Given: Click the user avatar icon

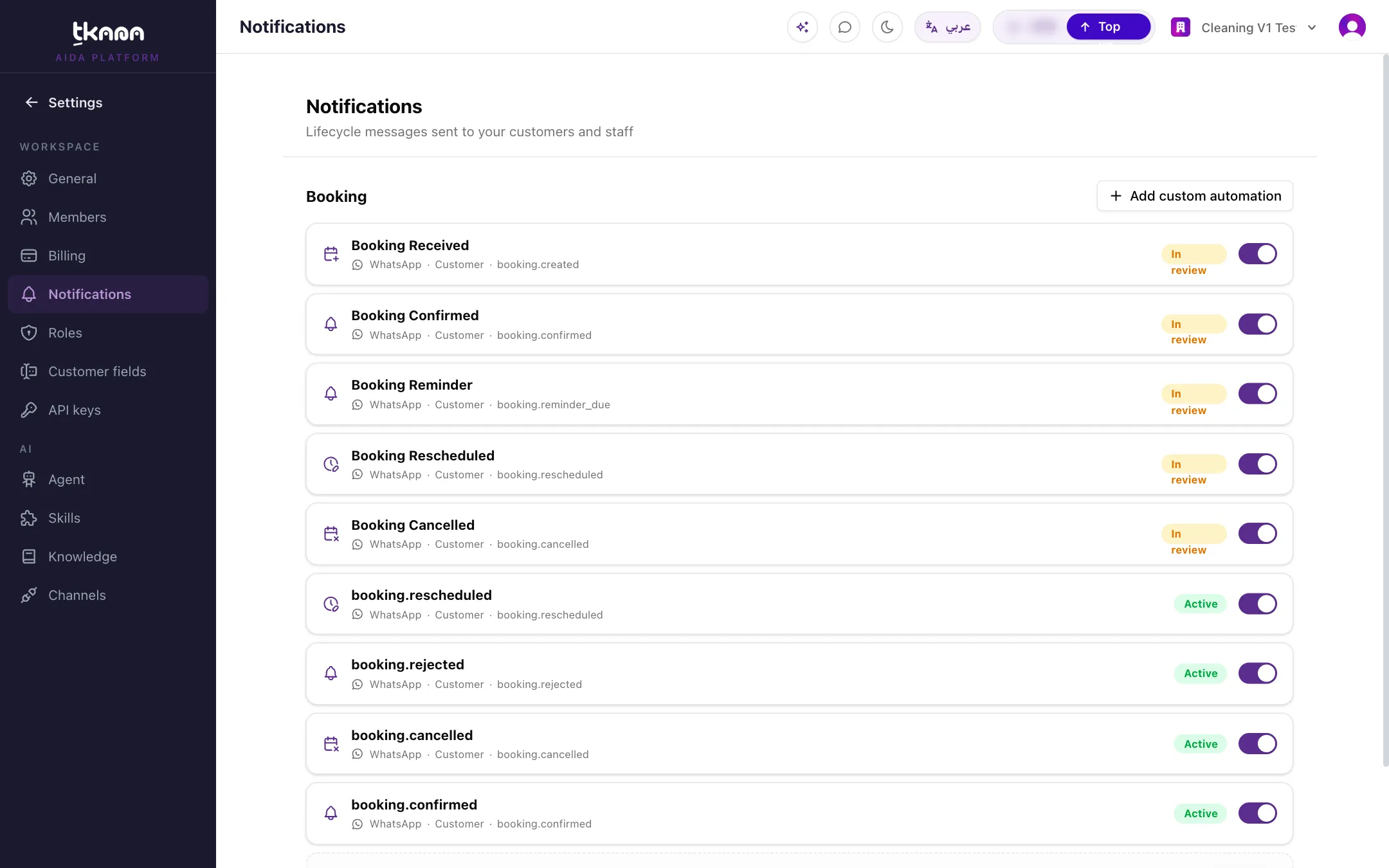Looking at the screenshot, I should tap(1352, 27).
